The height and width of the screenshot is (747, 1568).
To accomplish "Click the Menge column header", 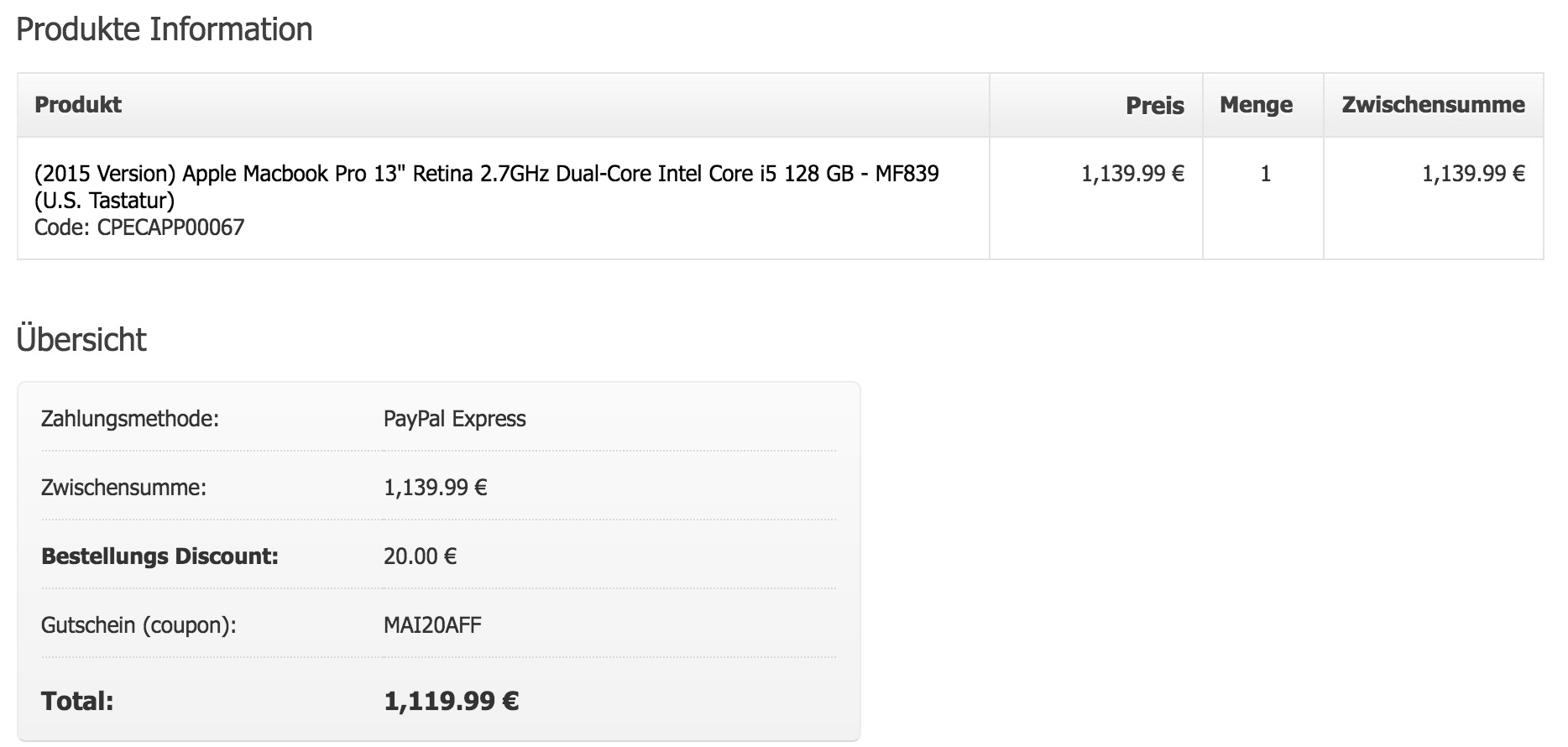I will pos(1256,105).
